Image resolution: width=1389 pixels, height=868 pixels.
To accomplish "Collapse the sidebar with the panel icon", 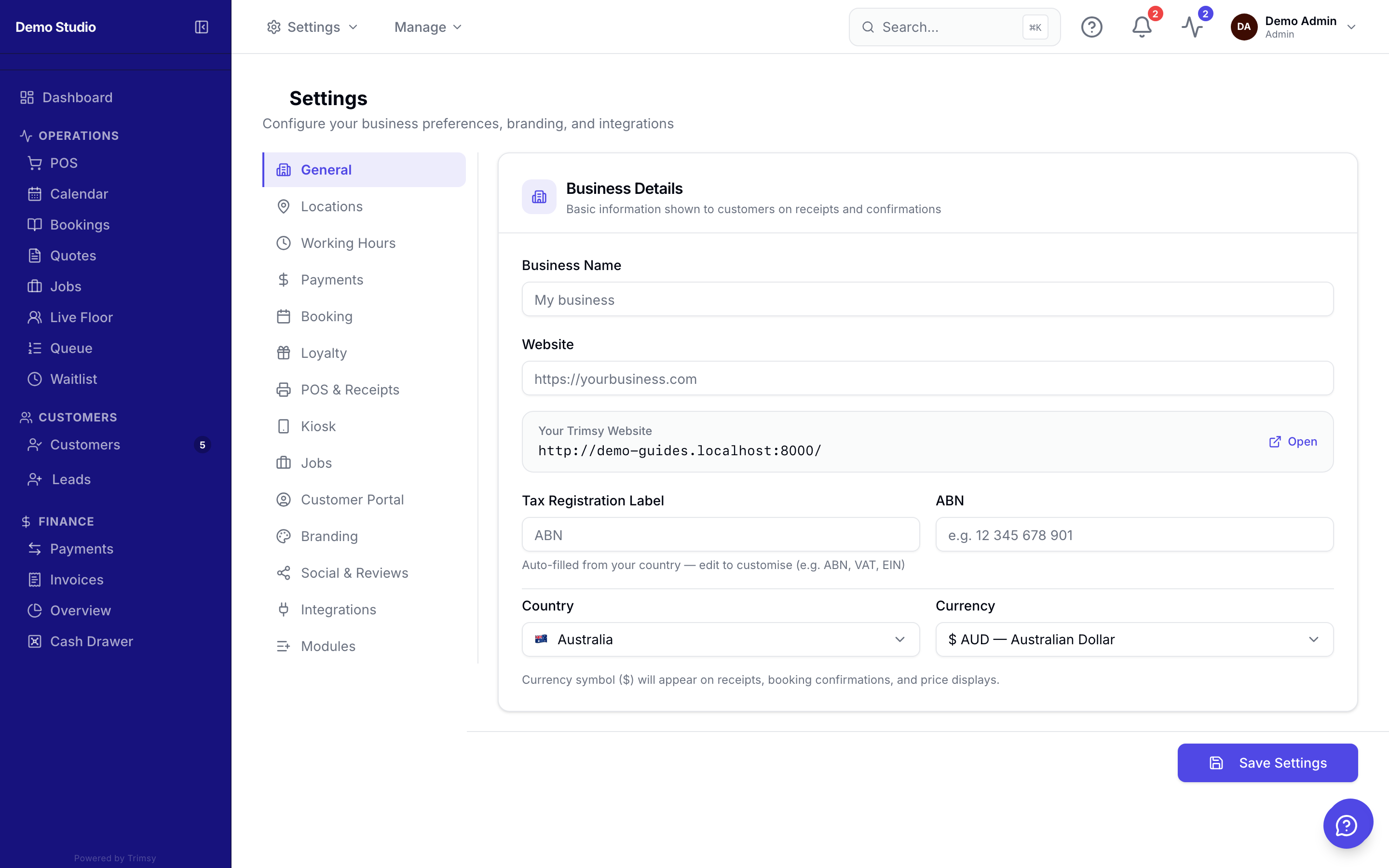I will point(202,27).
